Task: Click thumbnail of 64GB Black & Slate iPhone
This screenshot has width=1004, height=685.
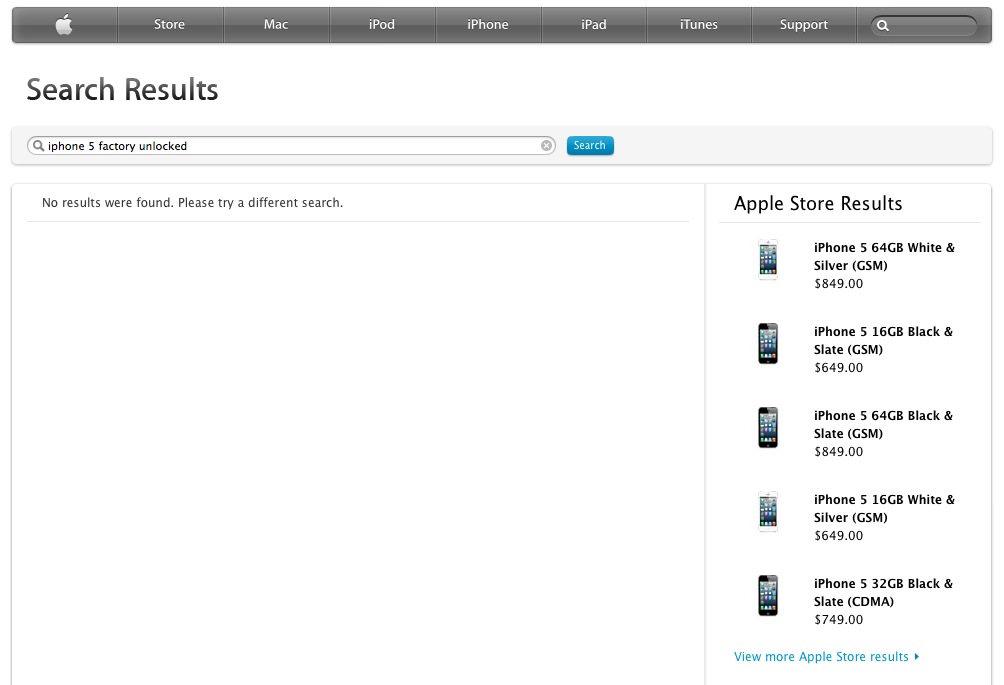Action: coord(768,427)
